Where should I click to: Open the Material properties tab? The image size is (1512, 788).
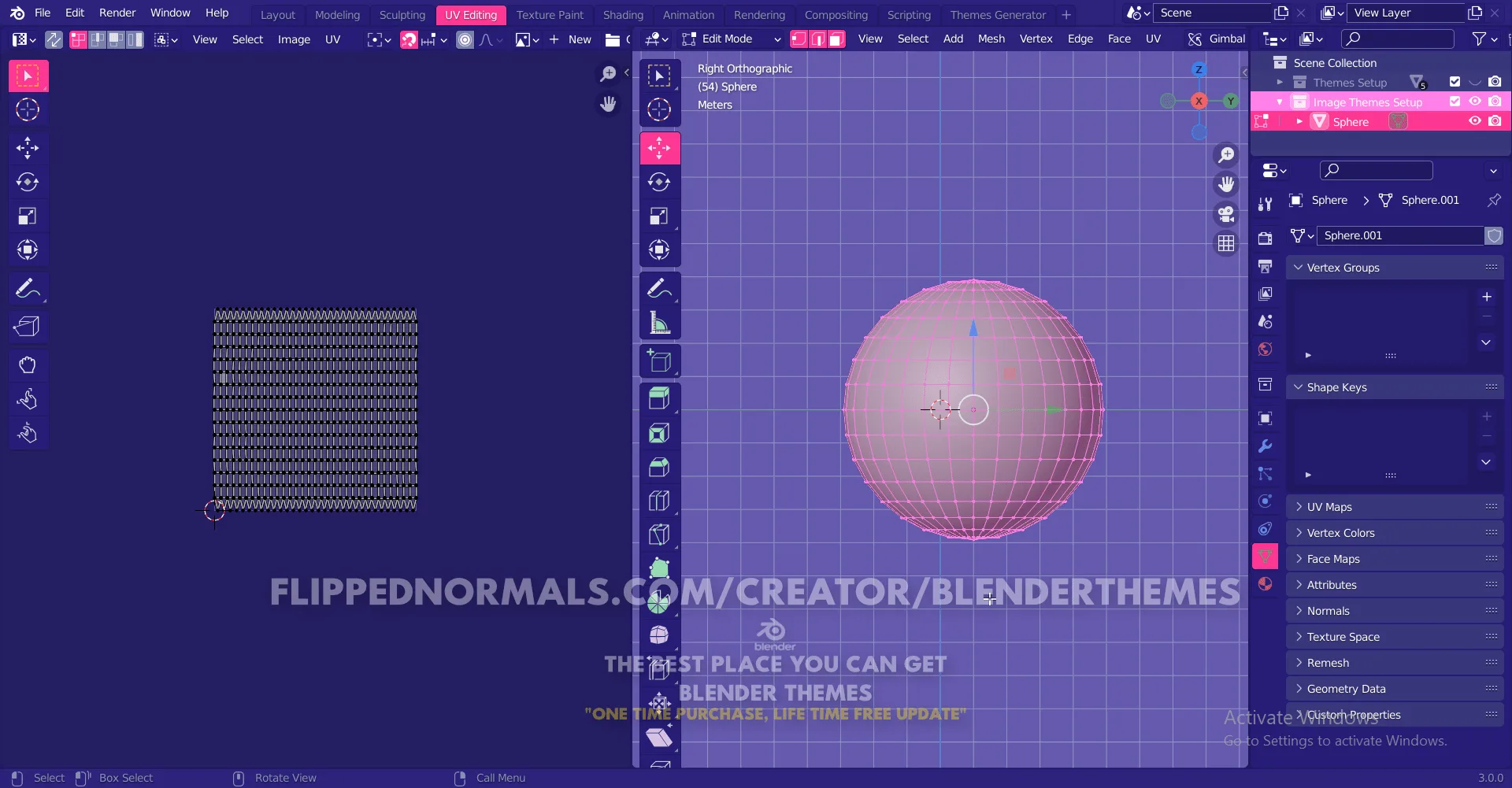(1266, 583)
